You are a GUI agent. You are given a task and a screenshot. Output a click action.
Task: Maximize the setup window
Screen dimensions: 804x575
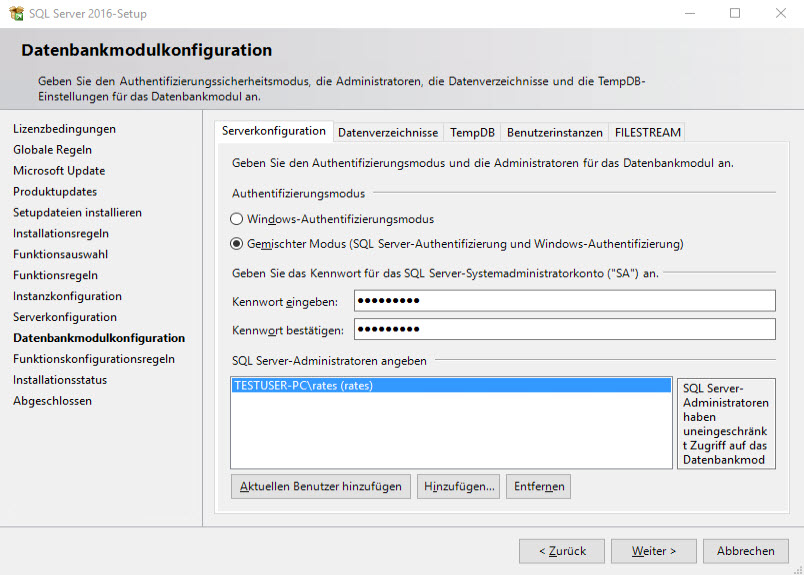735,13
